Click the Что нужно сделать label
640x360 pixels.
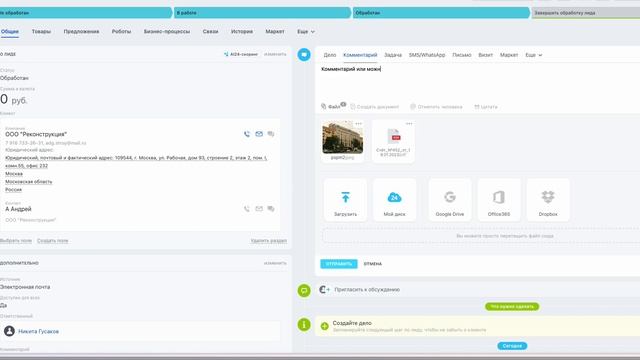click(x=512, y=307)
